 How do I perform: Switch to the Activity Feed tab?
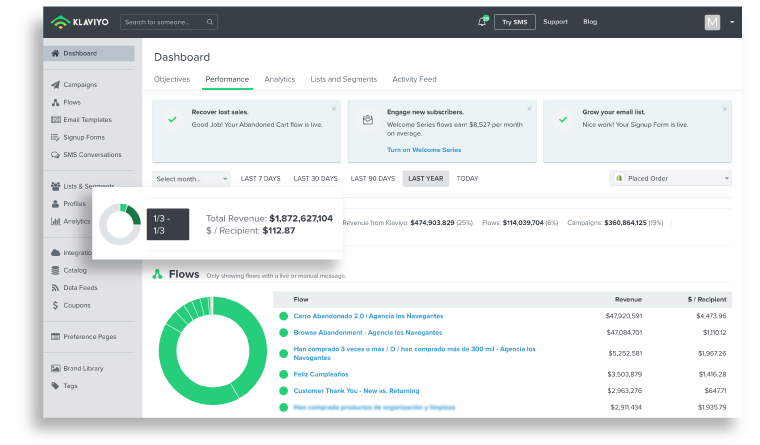point(414,79)
